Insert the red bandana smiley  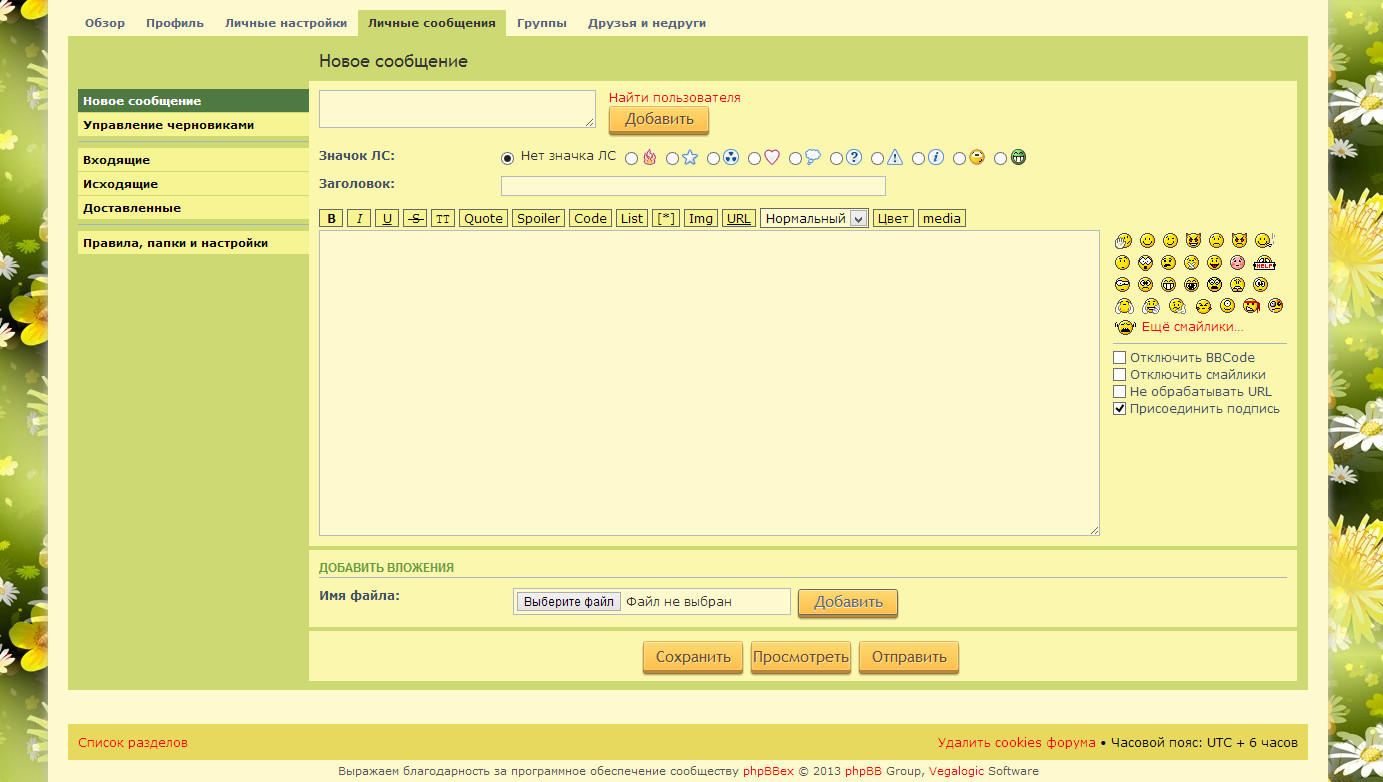pyautogui.click(x=1251, y=306)
